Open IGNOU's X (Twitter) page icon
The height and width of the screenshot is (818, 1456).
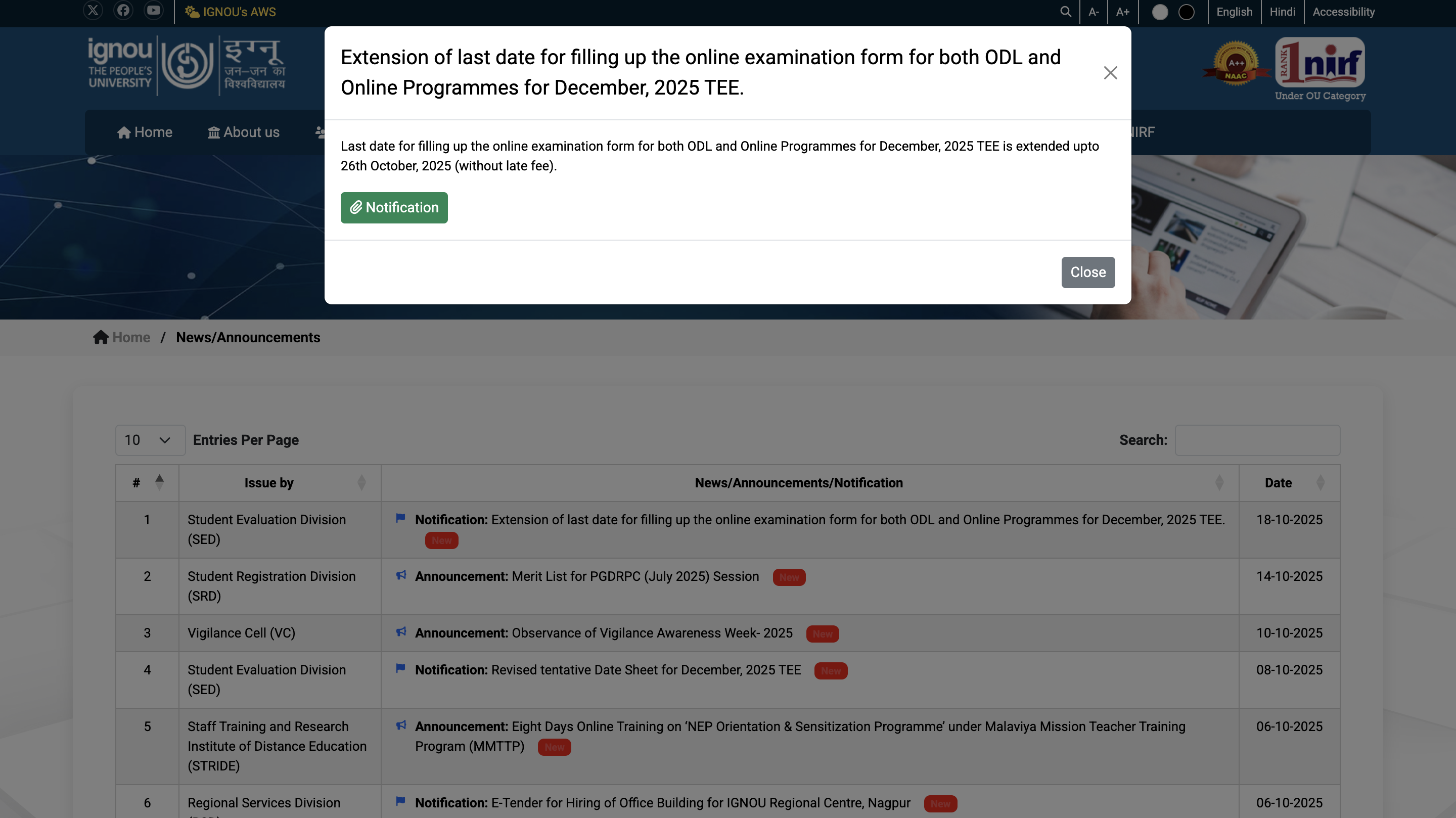pyautogui.click(x=93, y=11)
